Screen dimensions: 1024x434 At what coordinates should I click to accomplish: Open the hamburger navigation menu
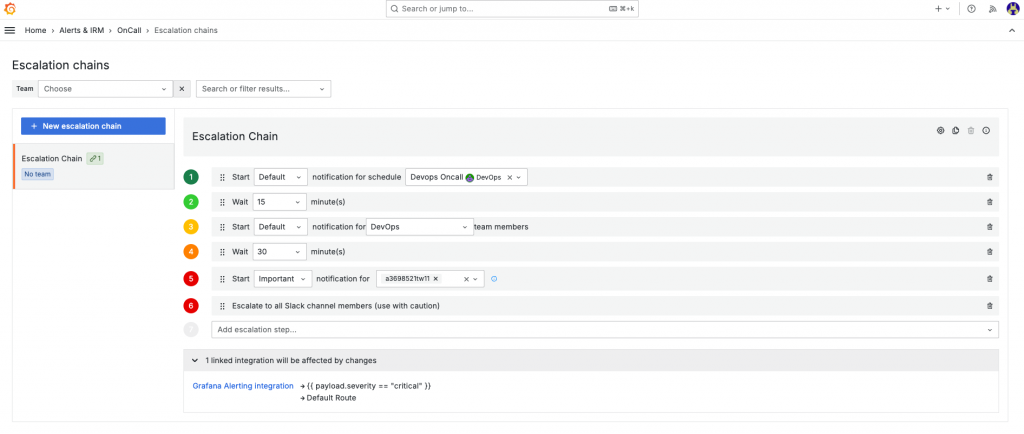[10, 31]
